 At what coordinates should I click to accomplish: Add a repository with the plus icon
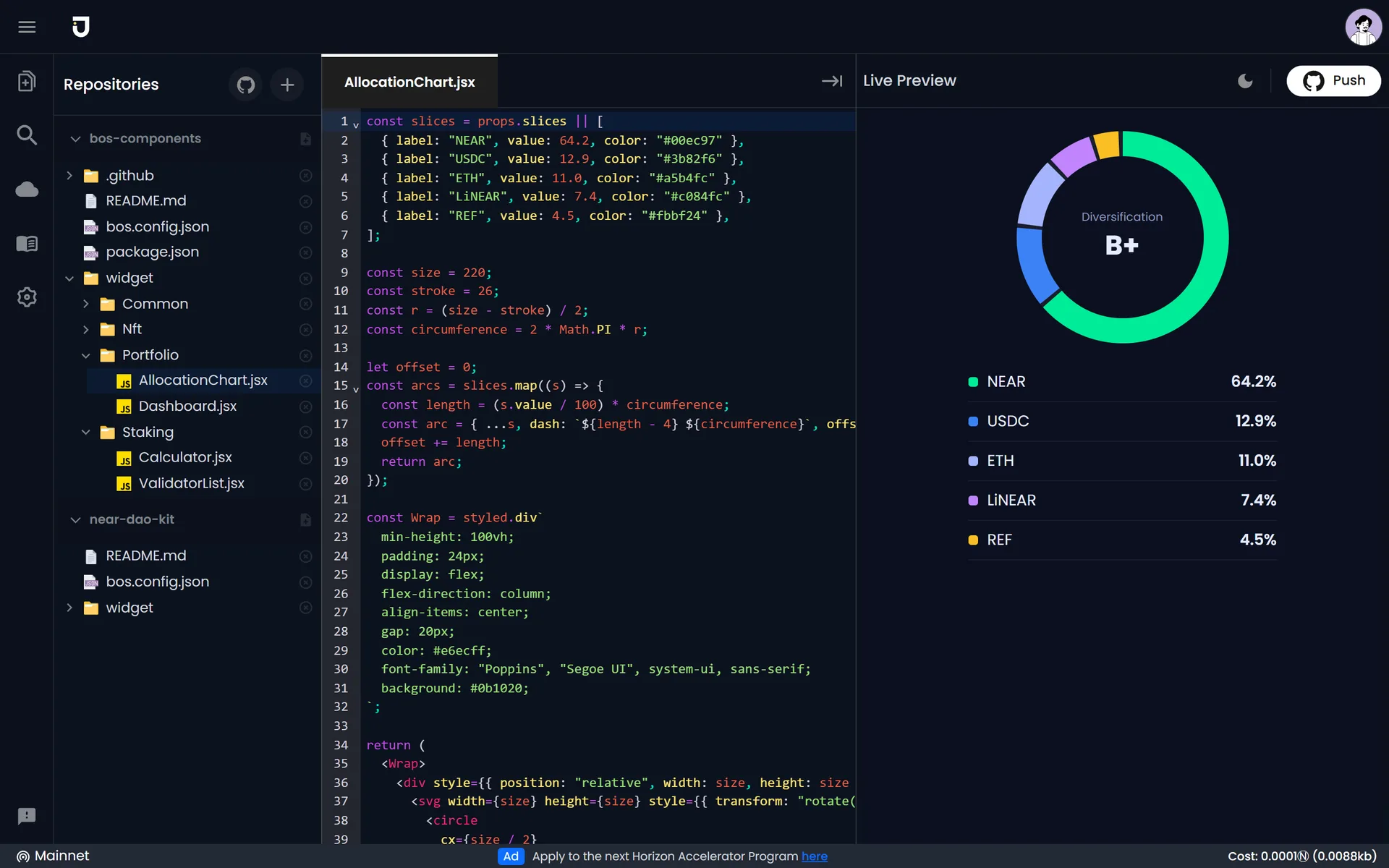click(287, 85)
